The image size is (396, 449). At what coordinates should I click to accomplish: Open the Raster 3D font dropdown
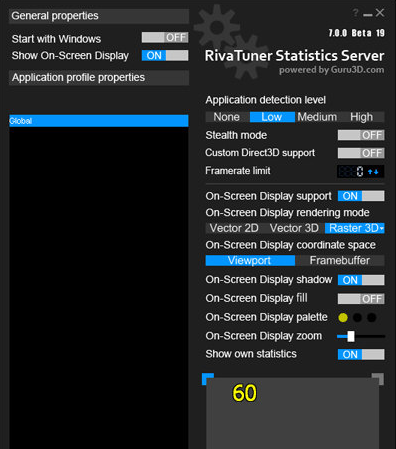tap(382, 229)
